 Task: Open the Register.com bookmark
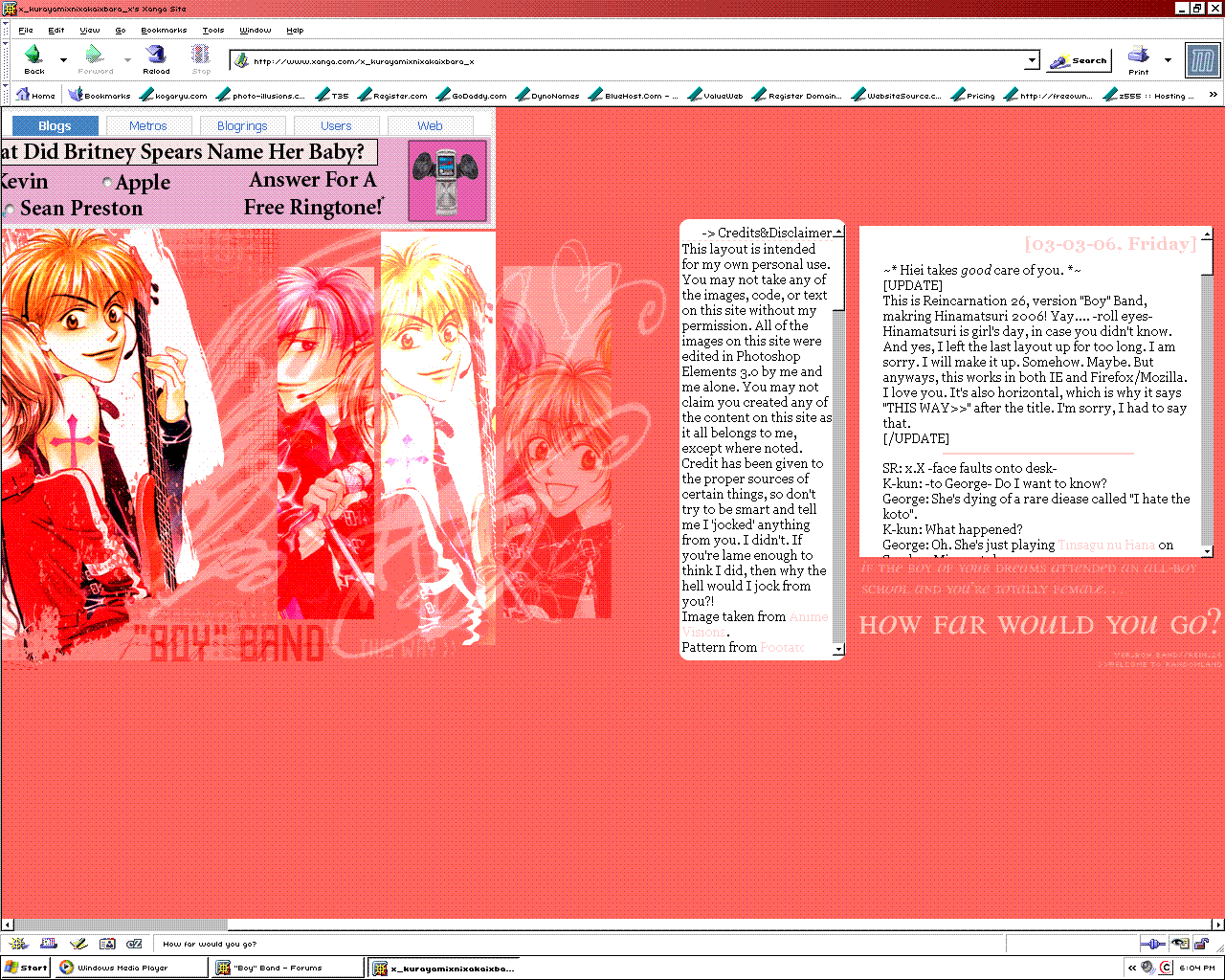tap(392, 95)
